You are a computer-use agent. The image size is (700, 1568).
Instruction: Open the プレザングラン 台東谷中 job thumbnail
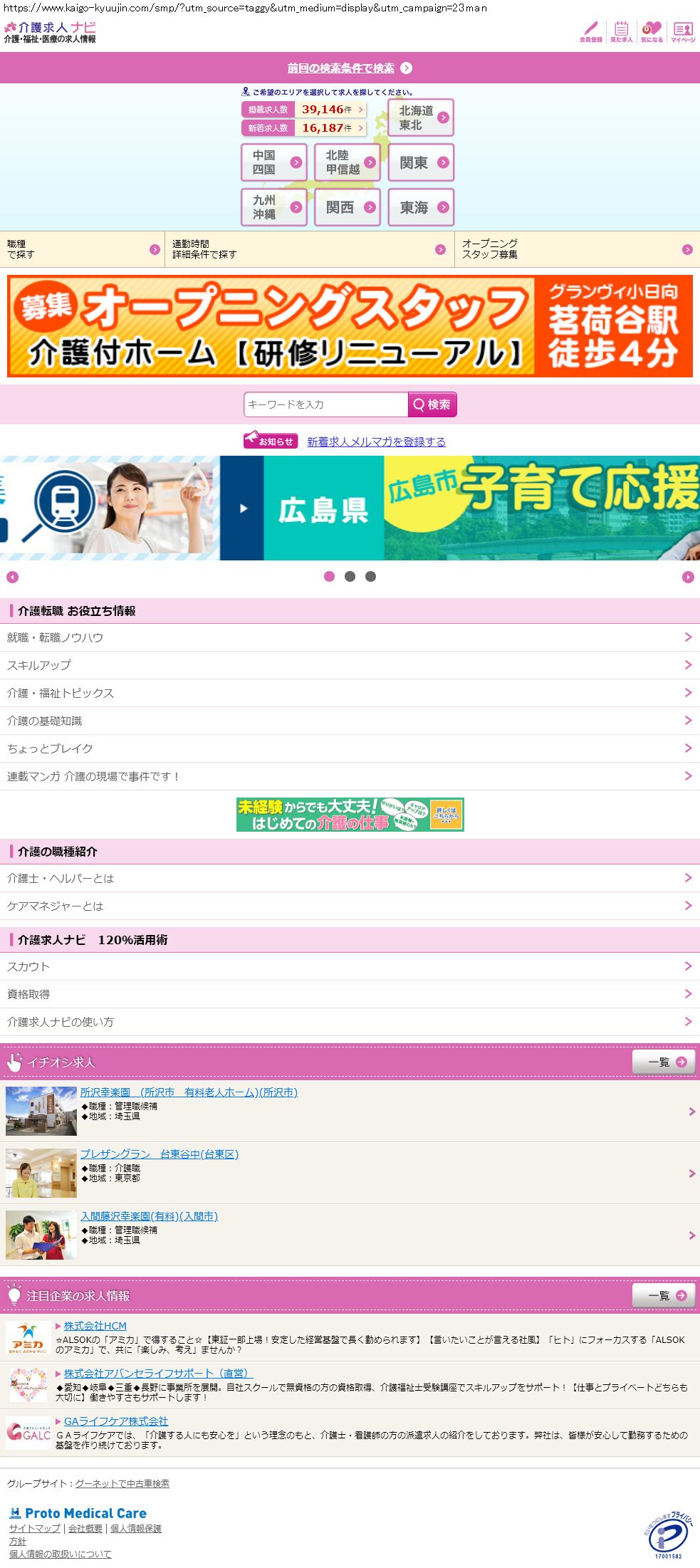(41, 1173)
